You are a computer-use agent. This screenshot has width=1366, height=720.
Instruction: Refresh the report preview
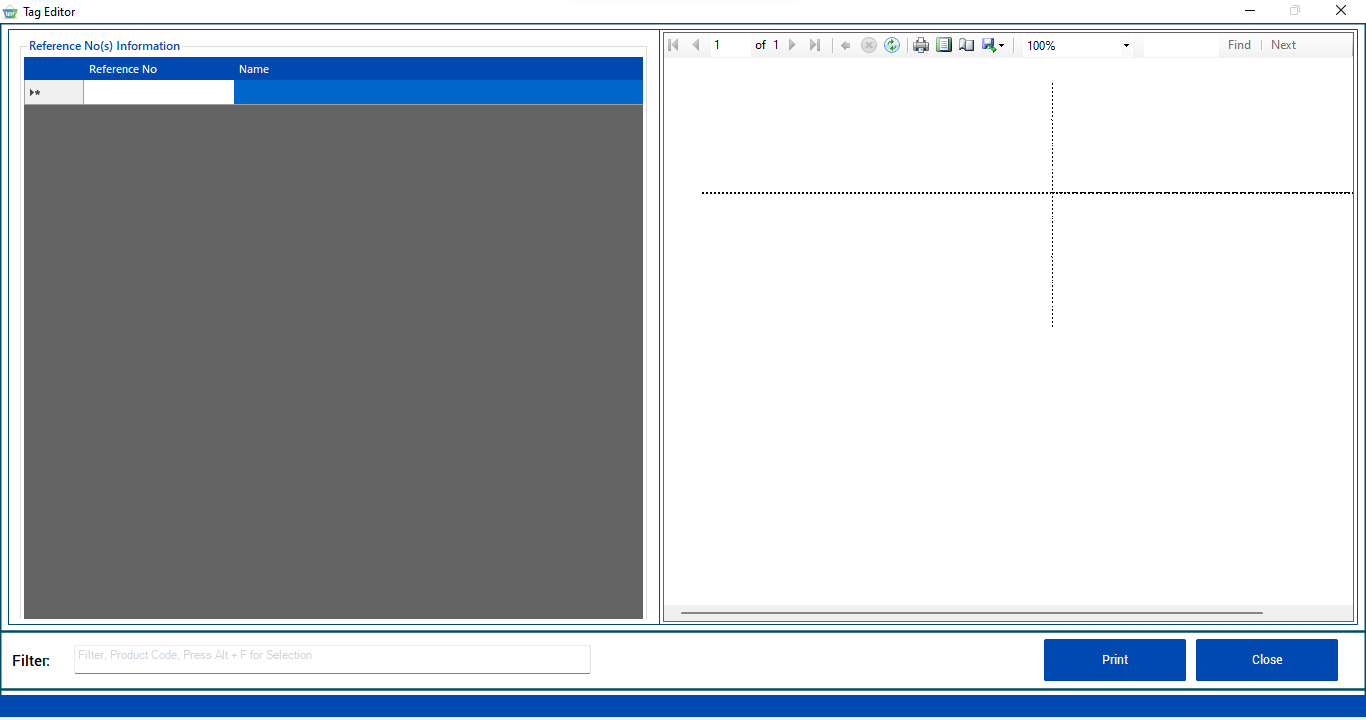892,45
